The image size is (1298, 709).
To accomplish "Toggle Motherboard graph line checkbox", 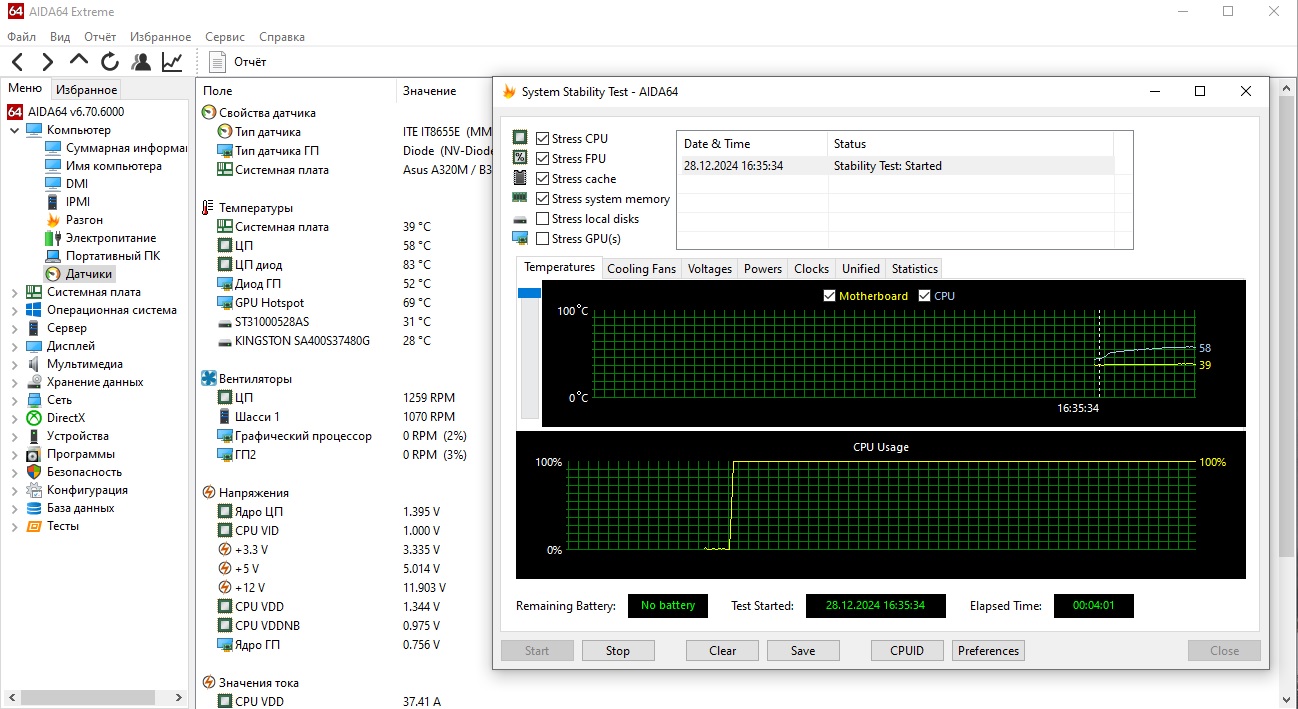I will pyautogui.click(x=829, y=296).
